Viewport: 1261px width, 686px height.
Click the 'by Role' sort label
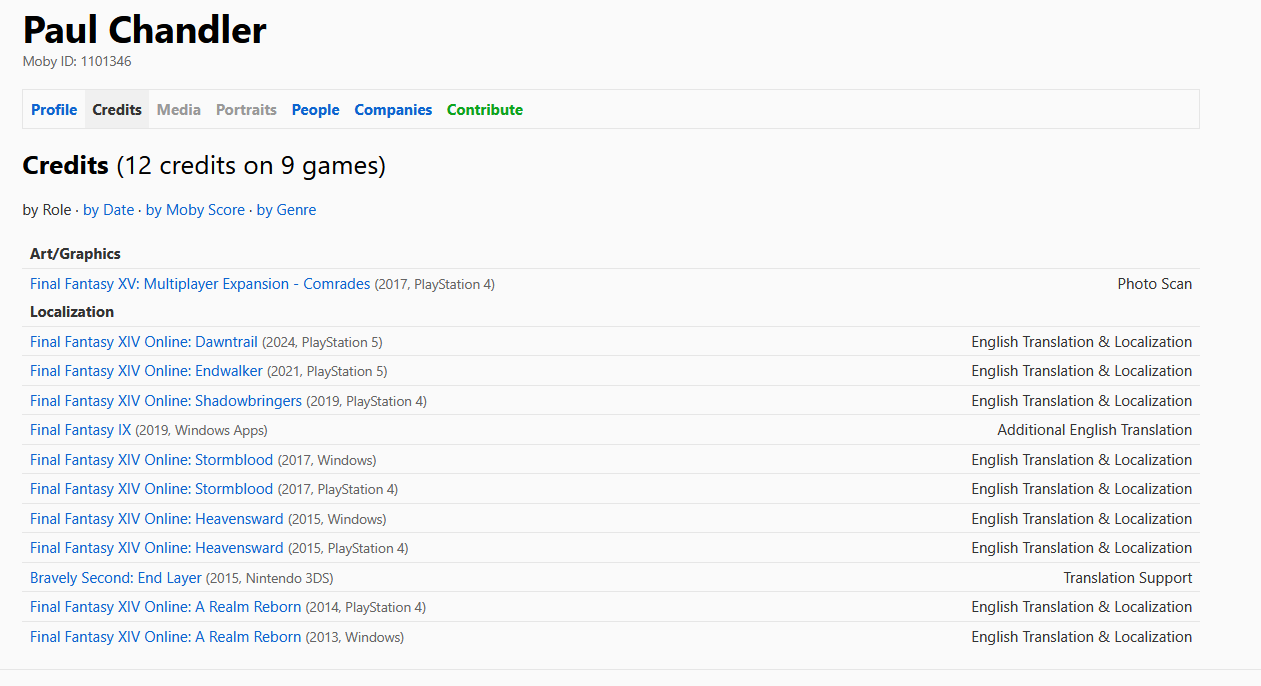pyautogui.click(x=47, y=210)
